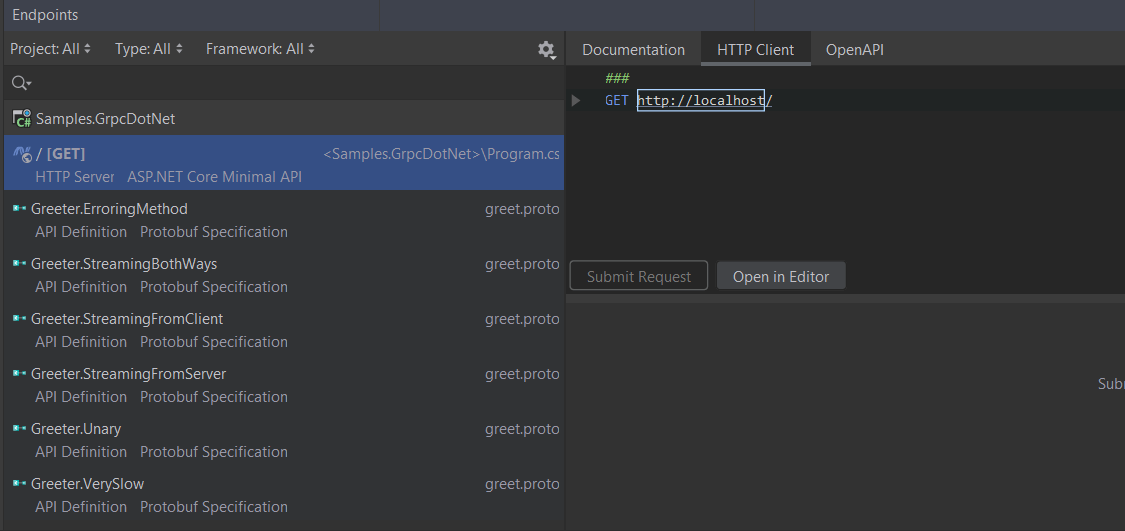This screenshot has height=531, width=1125.
Task: Select the / [GET] endpoint row
Action: [284, 163]
